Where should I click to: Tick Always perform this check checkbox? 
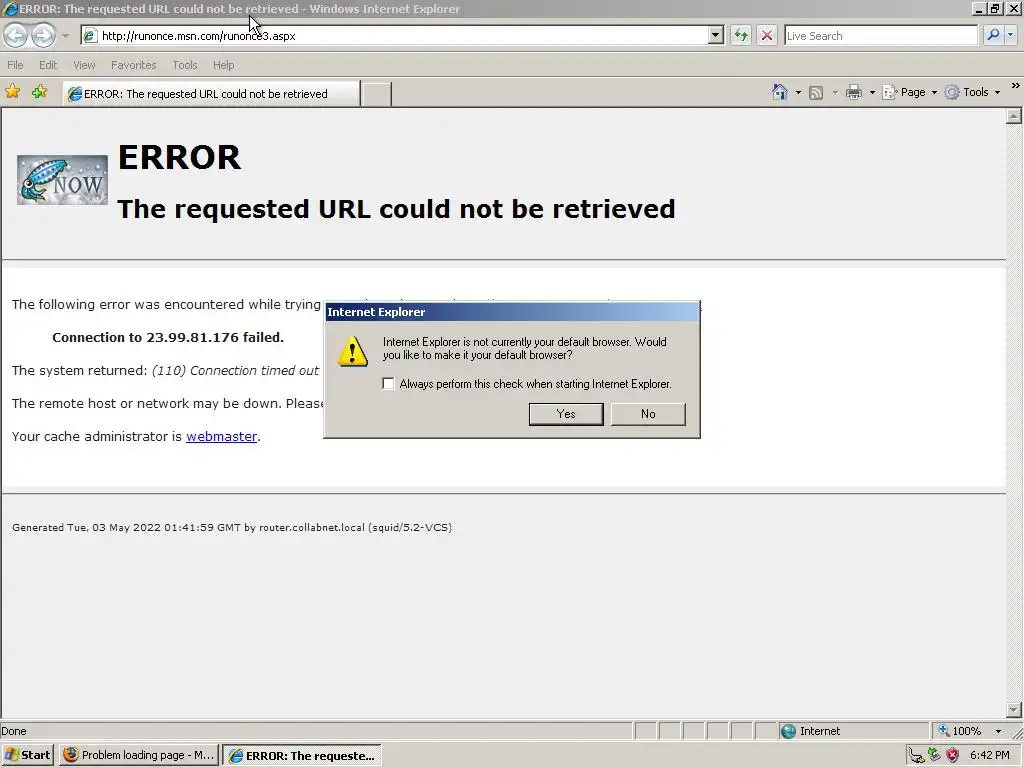point(388,384)
